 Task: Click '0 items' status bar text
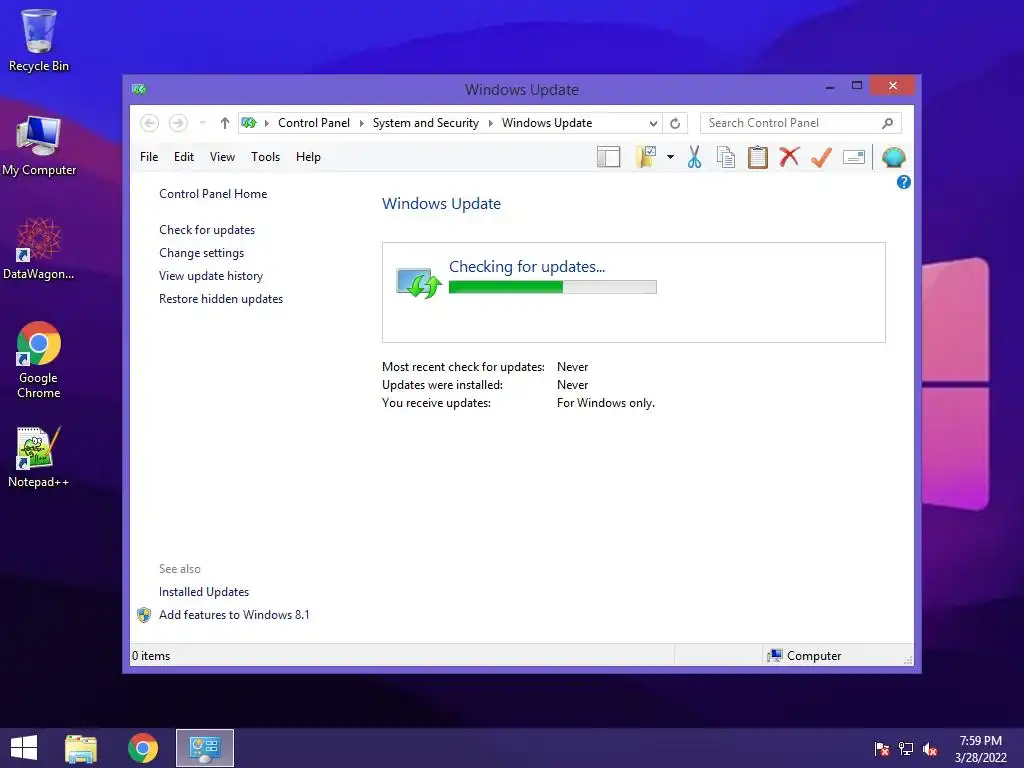tap(151, 656)
